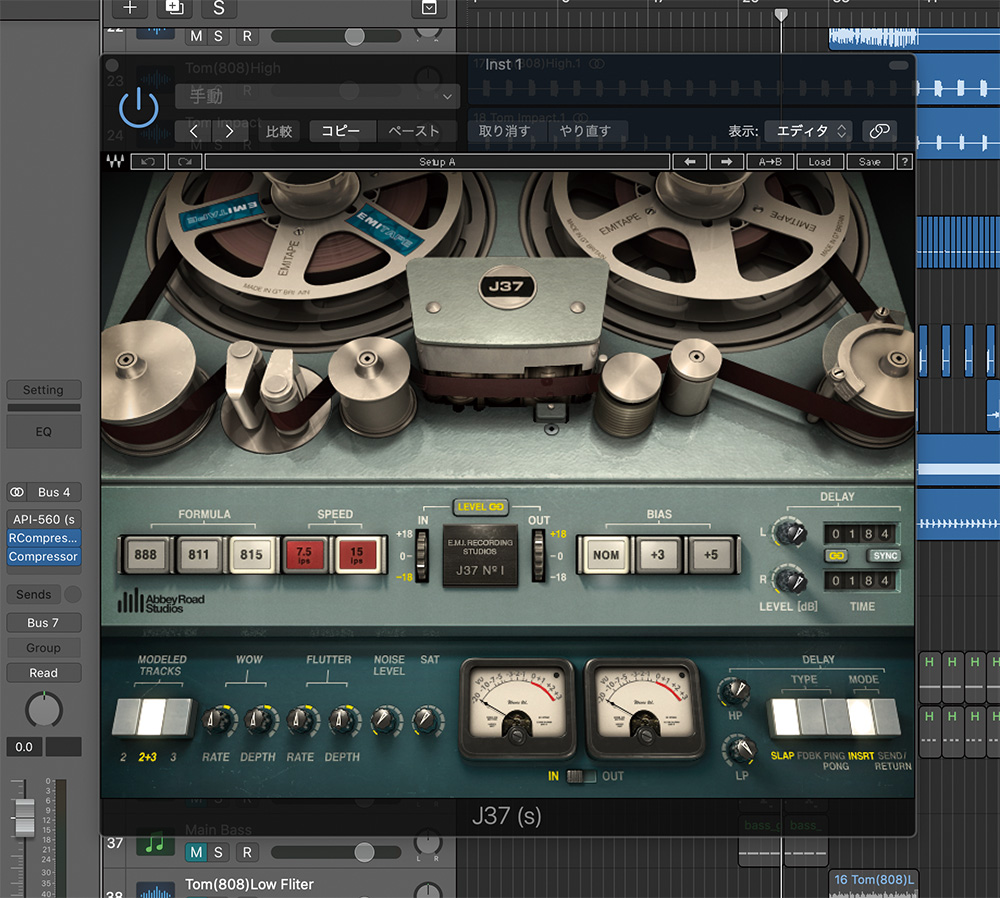Click channel strip pan knob
The image size is (1000, 898).
coord(43,710)
